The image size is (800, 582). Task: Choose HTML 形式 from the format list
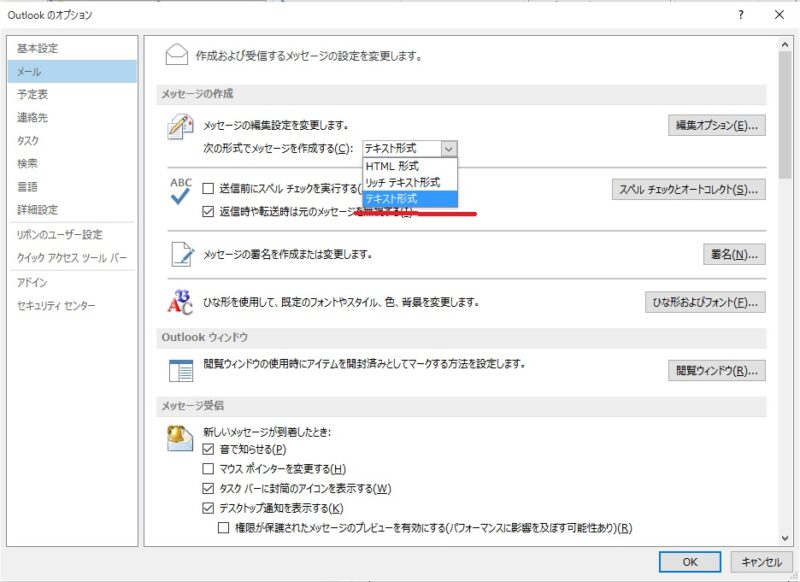410,166
